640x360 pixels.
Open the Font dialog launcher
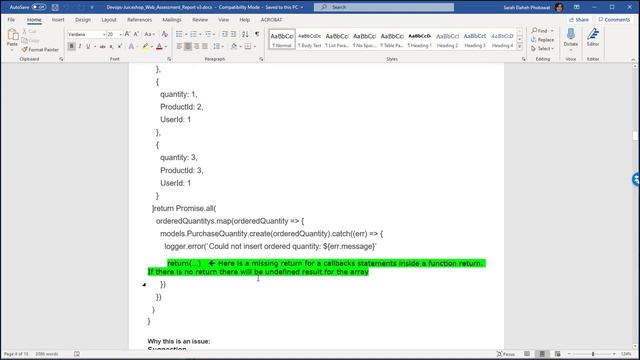[x=169, y=59]
